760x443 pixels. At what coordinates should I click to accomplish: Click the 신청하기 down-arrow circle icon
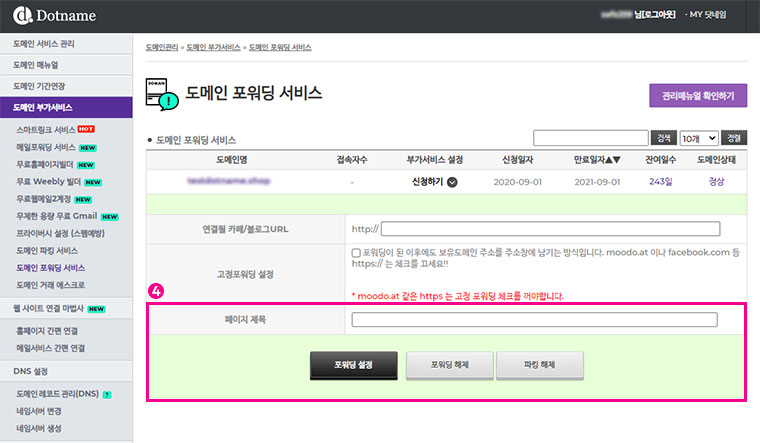pos(452,182)
